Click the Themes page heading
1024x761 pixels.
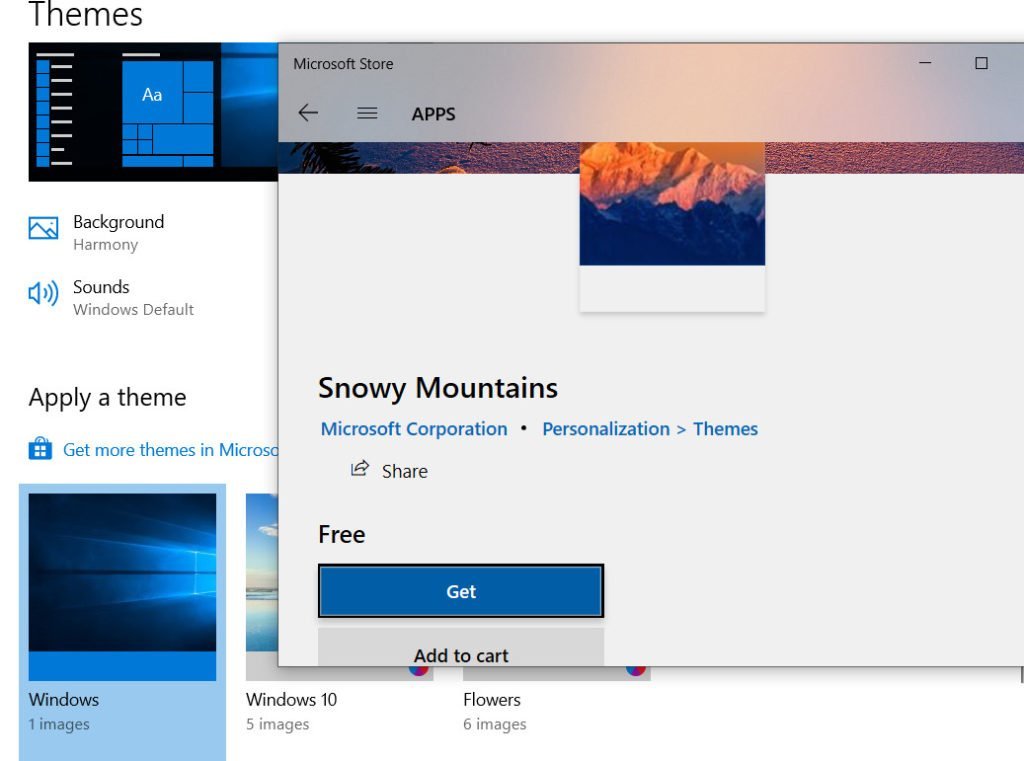[x=86, y=14]
